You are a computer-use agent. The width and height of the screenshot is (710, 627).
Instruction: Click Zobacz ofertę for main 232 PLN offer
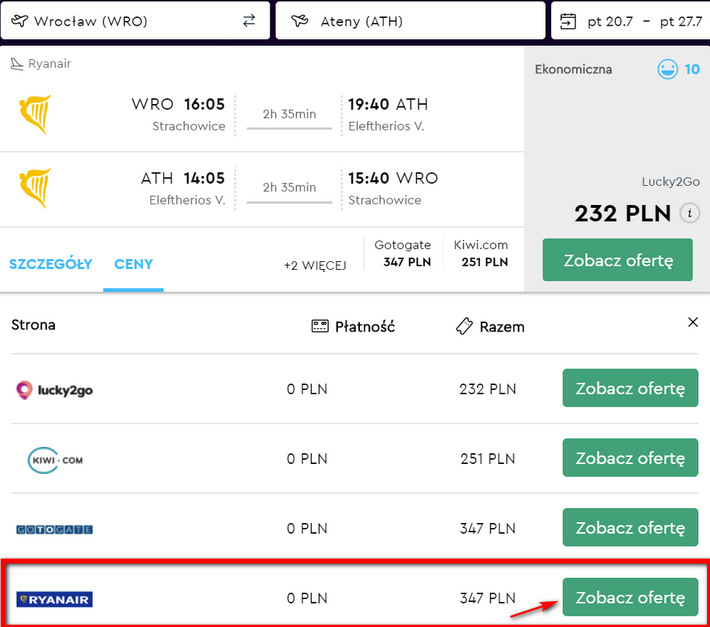pyautogui.click(x=618, y=260)
